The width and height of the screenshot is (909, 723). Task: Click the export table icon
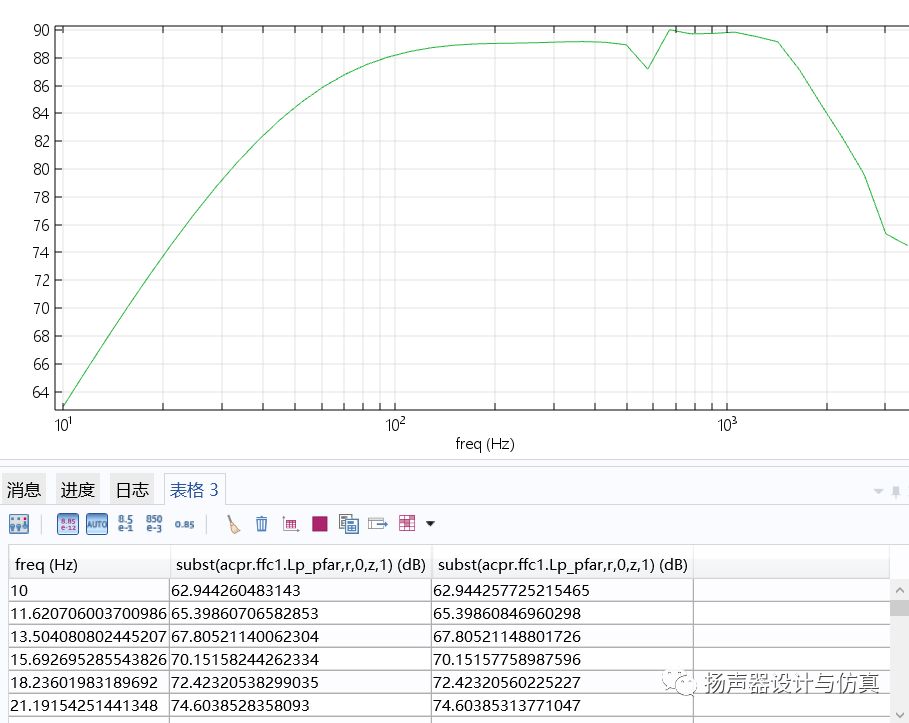point(378,523)
